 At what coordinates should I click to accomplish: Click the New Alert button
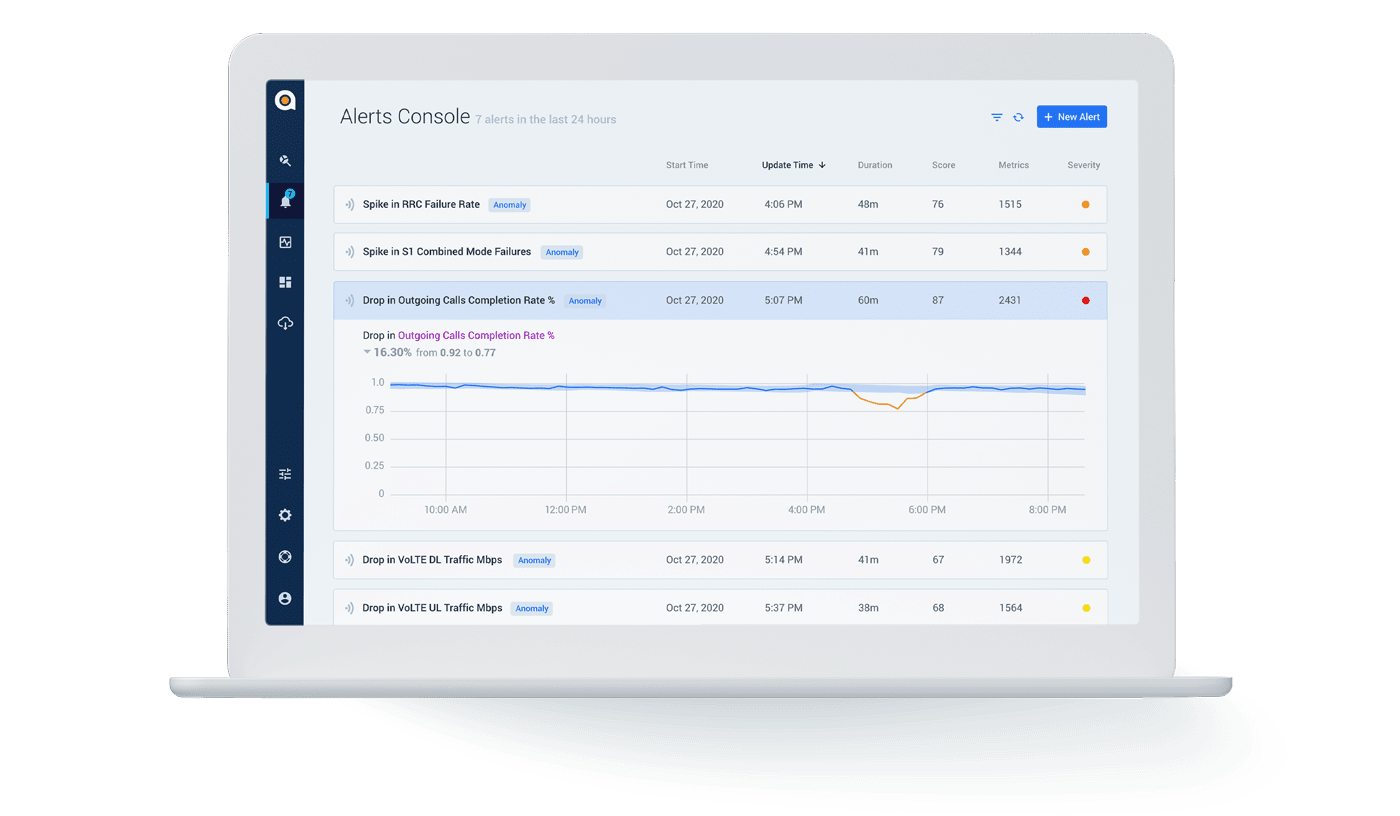click(x=1072, y=117)
